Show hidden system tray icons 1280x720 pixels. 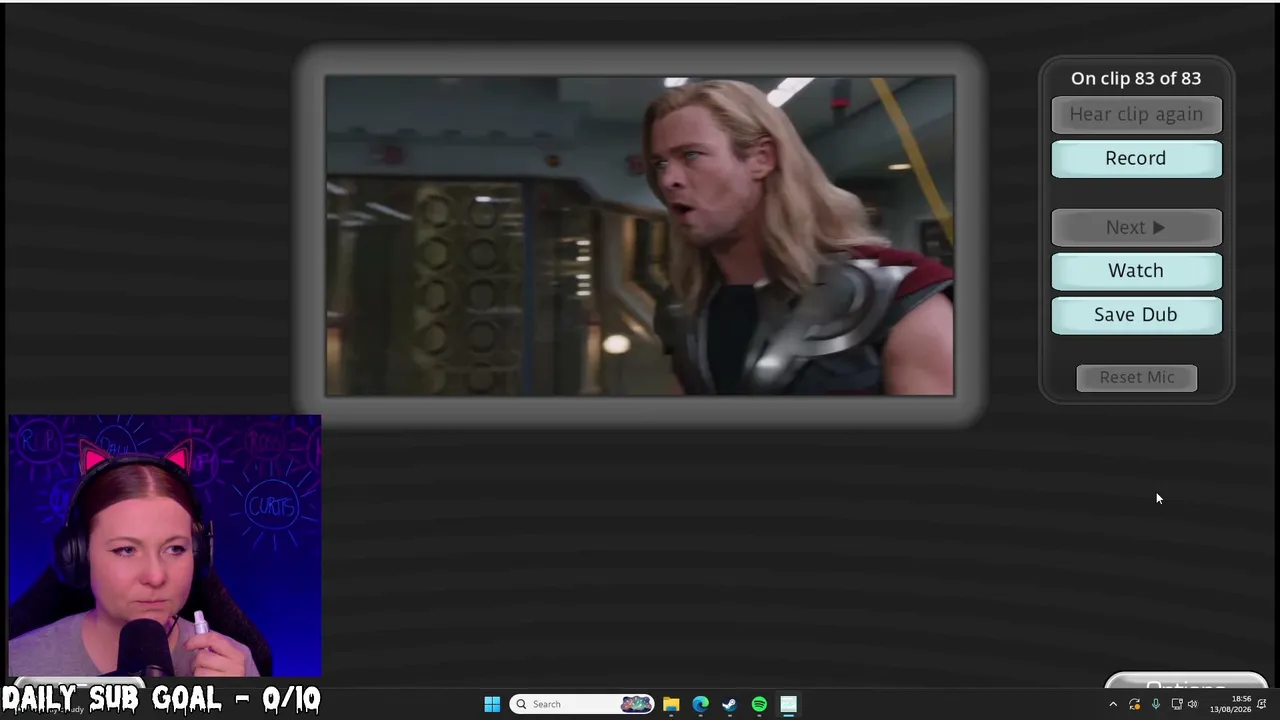(x=1113, y=704)
